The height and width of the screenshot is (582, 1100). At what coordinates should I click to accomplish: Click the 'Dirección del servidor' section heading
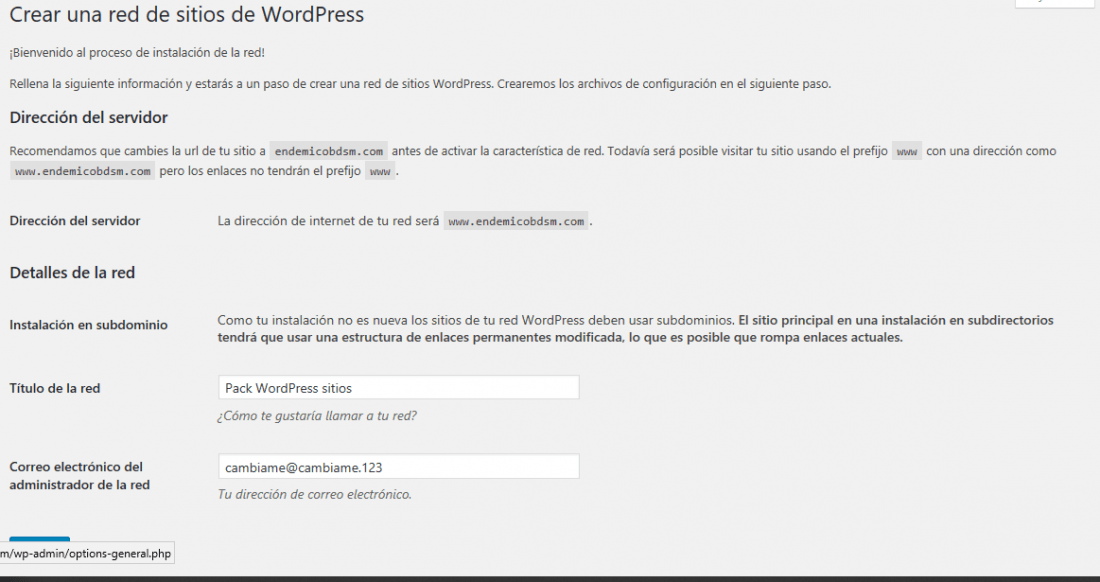click(x=88, y=117)
